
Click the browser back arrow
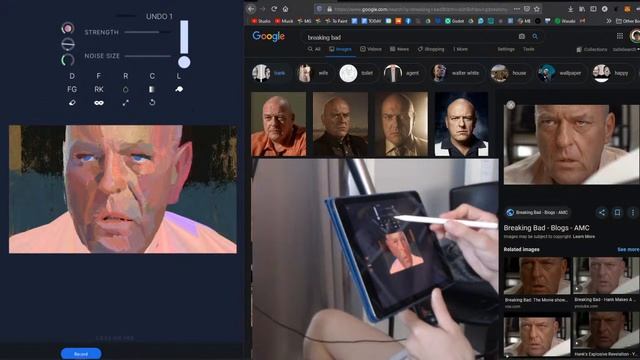[251, 9]
